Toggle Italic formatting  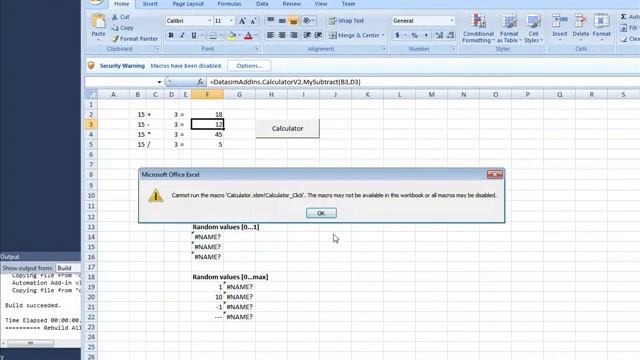click(x=182, y=36)
